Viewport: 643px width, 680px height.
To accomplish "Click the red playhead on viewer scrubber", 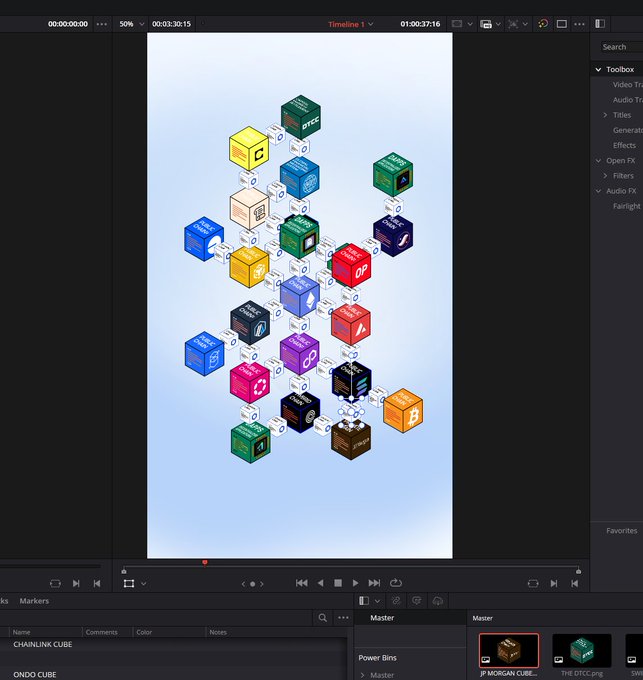I will tap(205, 562).
